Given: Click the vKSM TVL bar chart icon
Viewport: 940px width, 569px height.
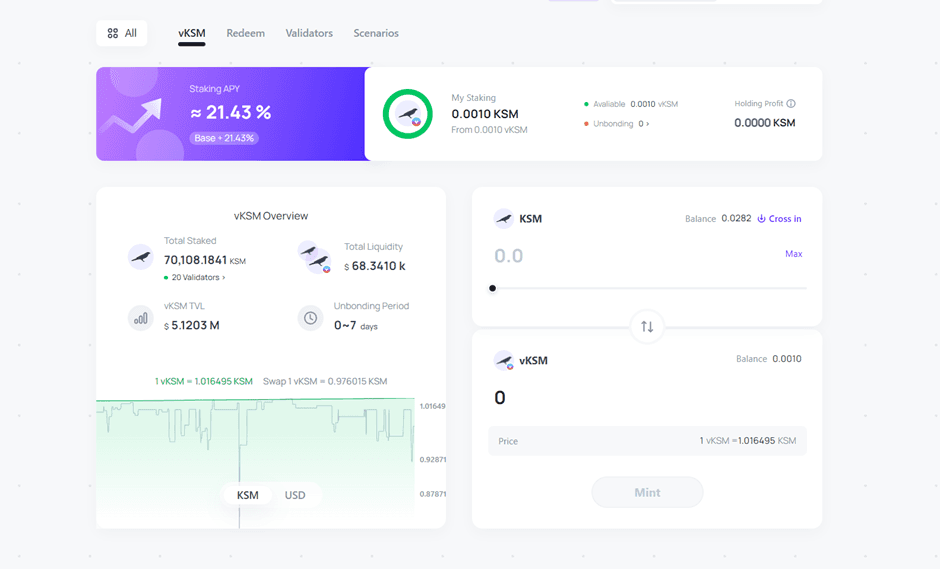Looking at the screenshot, I should pyautogui.click(x=141, y=318).
